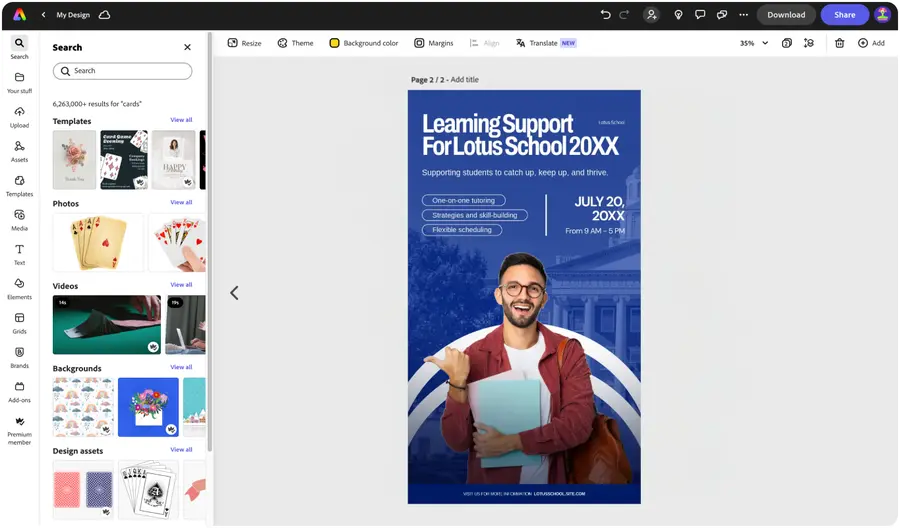View all Templates results

point(181,120)
